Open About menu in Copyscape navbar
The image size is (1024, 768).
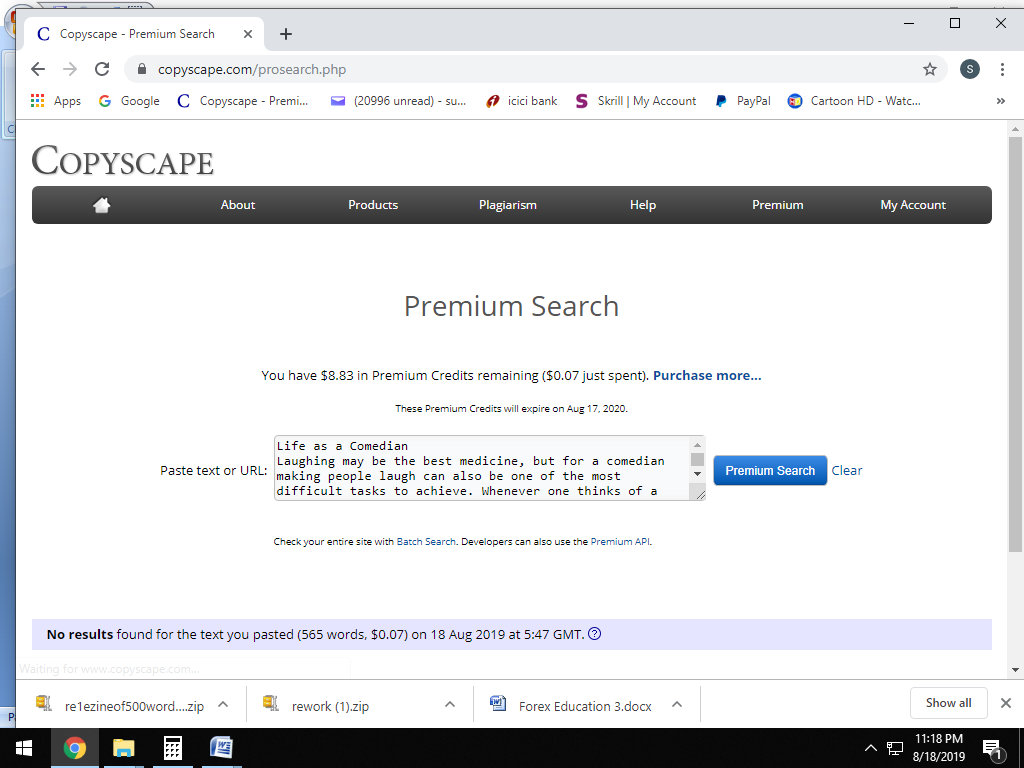pyautogui.click(x=238, y=205)
